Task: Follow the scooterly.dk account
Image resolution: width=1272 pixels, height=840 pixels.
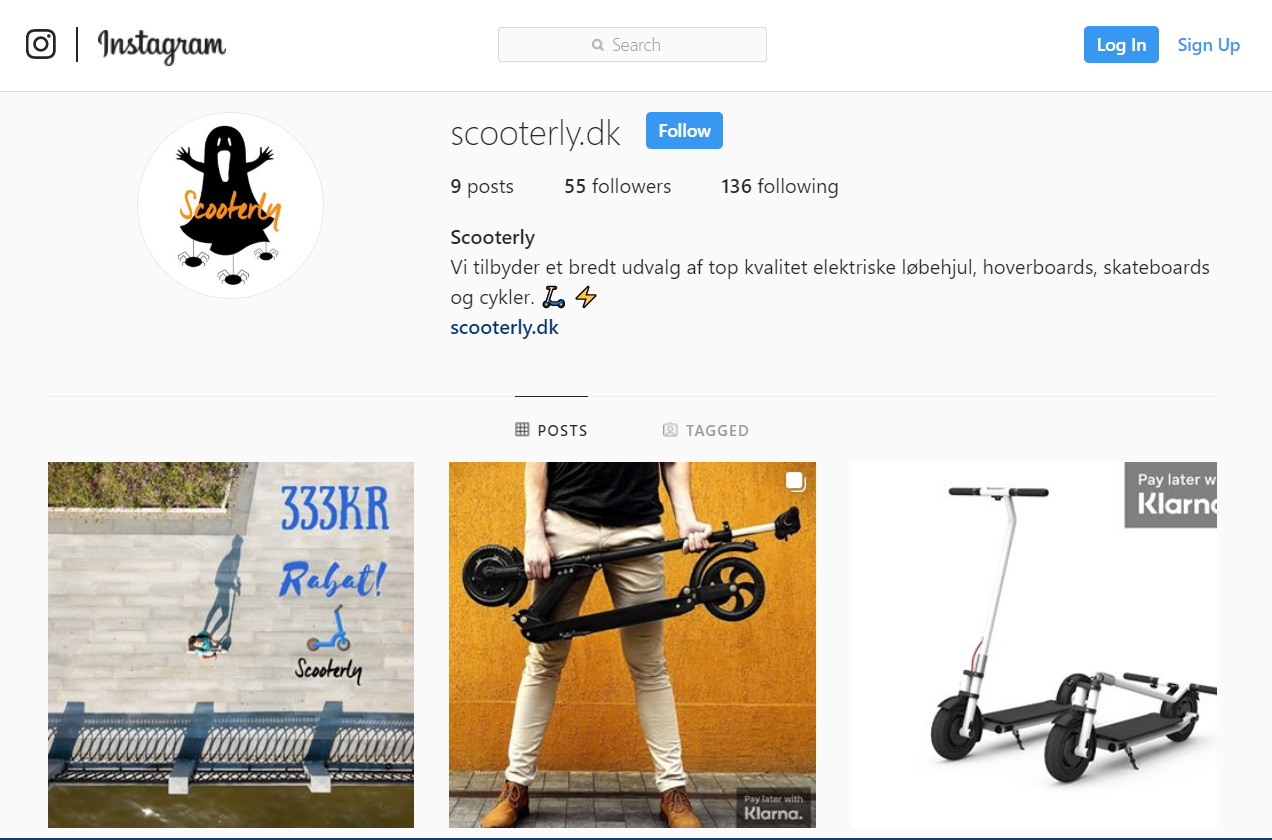Action: tap(684, 131)
